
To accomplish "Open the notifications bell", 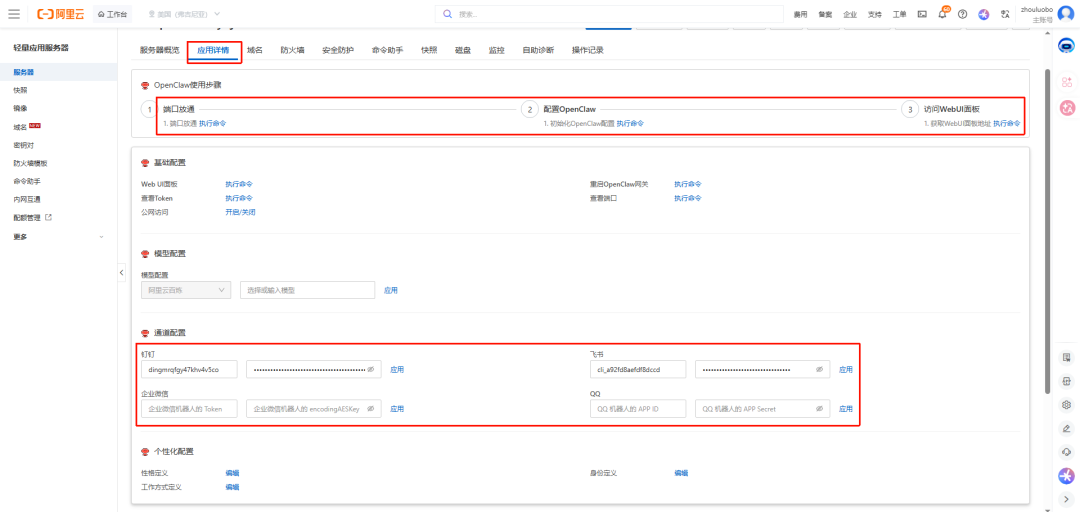I will click(942, 14).
